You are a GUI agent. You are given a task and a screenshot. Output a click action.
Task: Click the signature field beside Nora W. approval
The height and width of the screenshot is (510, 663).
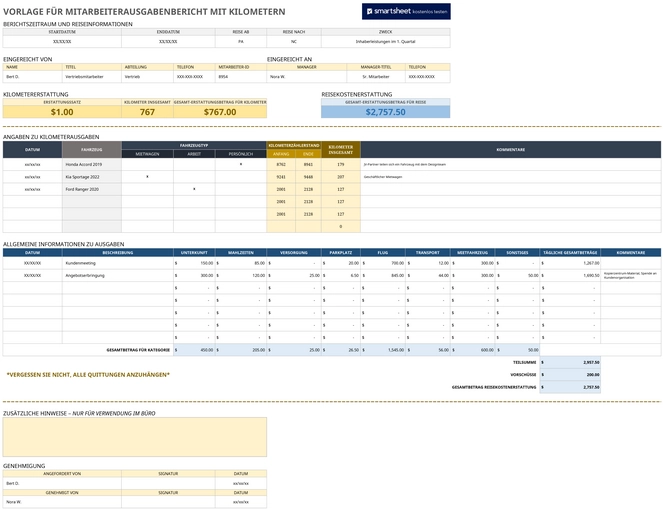[168, 502]
